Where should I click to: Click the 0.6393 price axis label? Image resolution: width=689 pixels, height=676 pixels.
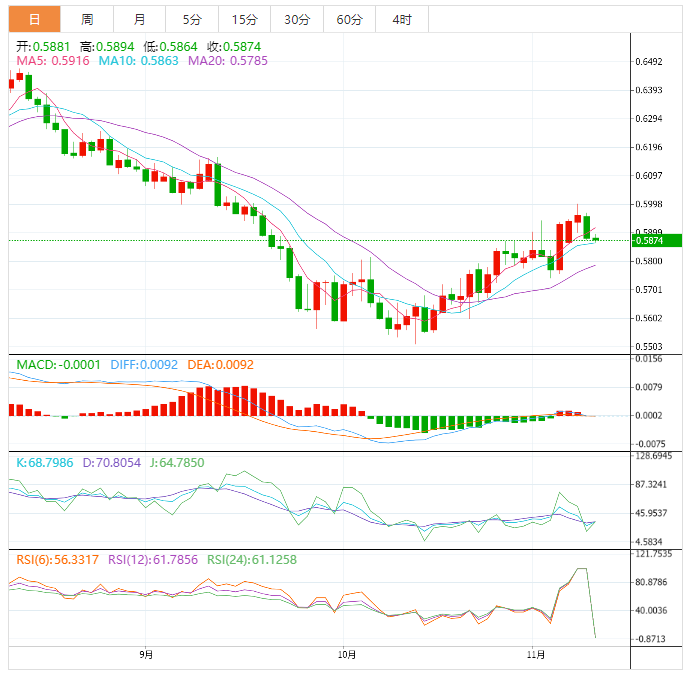649,90
